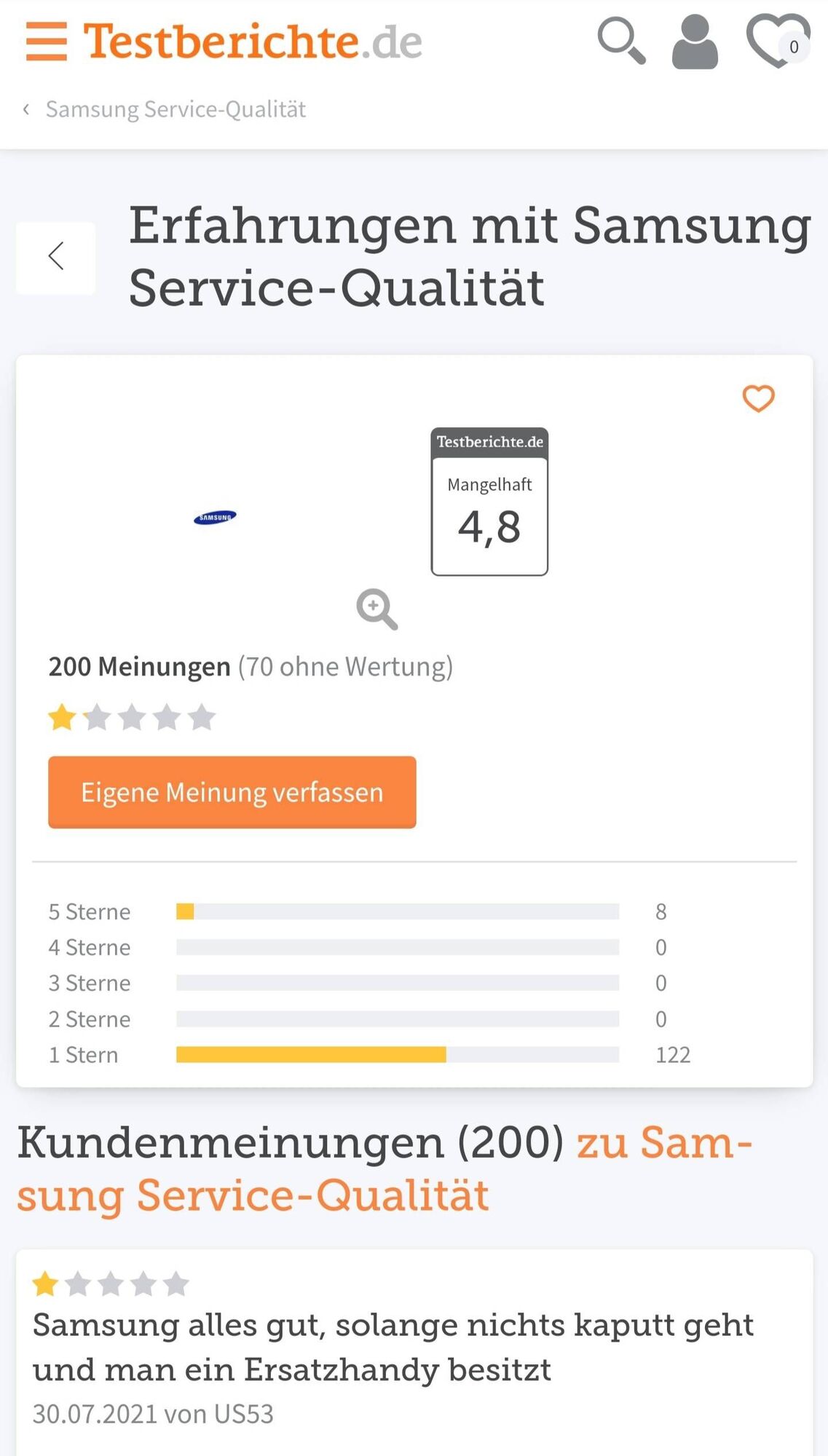
Task: Toggle the favorite heart on the product card
Action: click(758, 398)
